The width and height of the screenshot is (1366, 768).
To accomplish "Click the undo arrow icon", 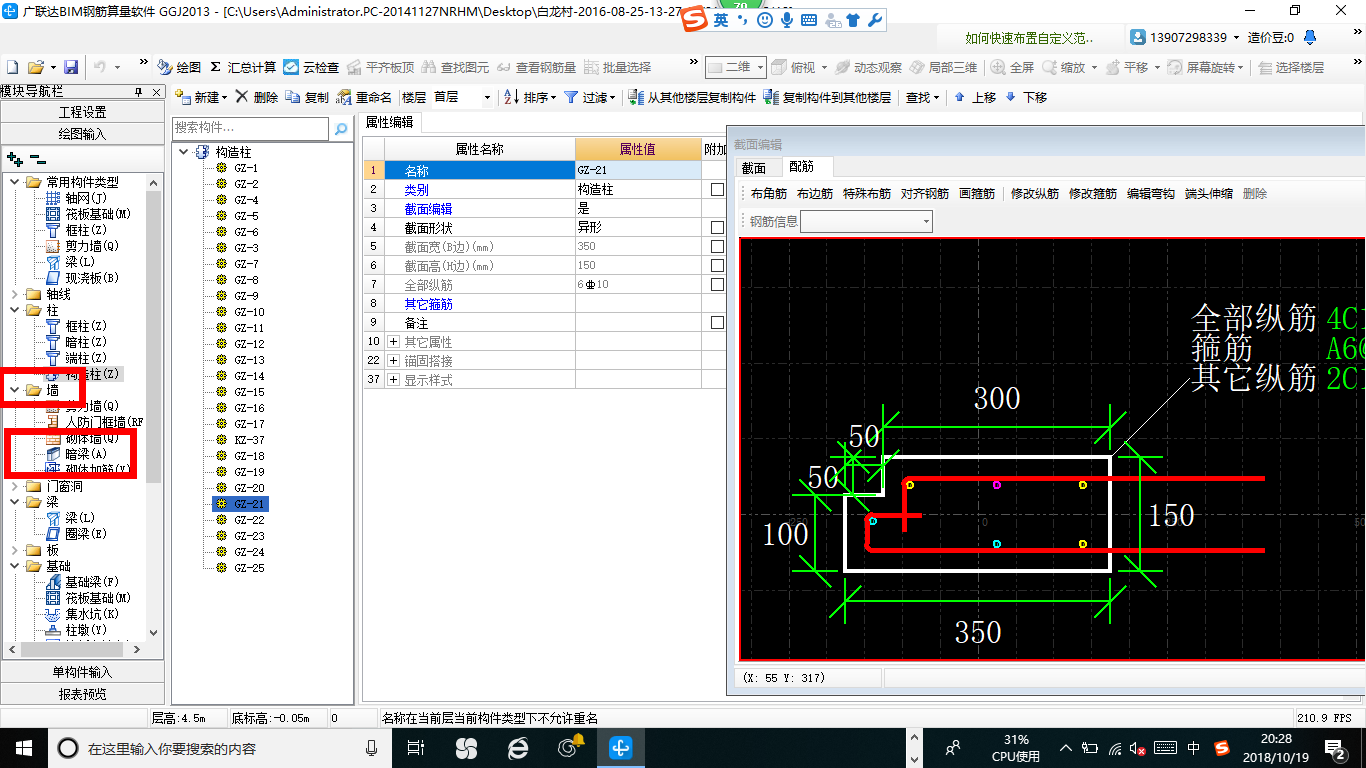I will click(100, 67).
